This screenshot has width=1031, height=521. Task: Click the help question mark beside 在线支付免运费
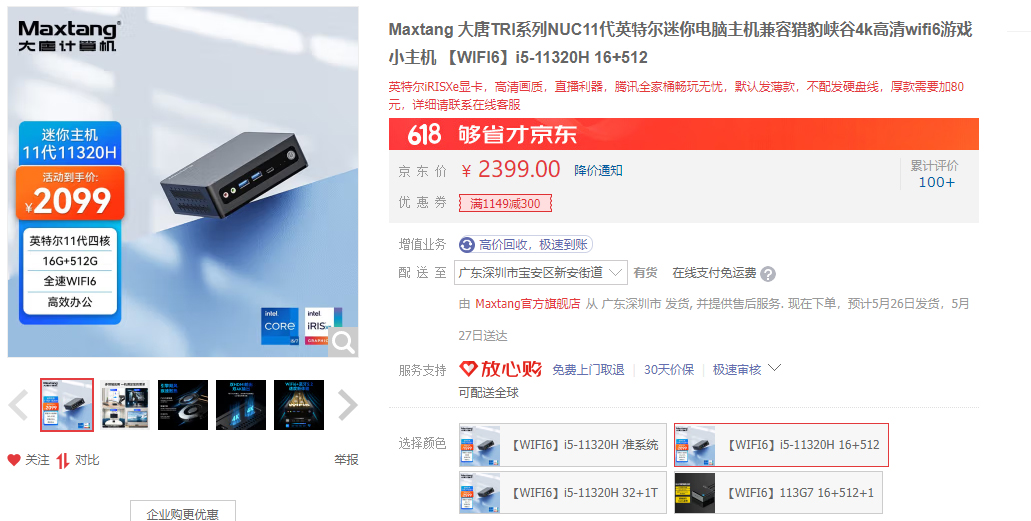point(768,274)
